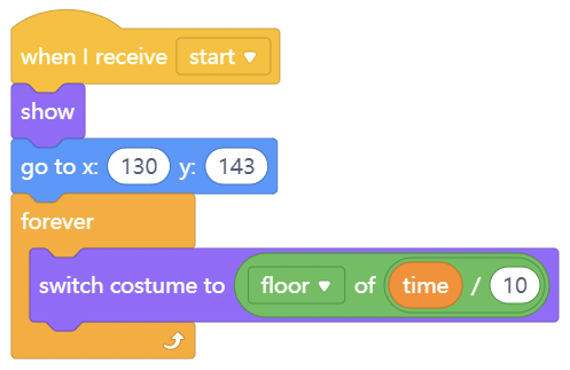This screenshot has width=570, height=370.
Task: Click the word receive on the hat block
Action: [131, 57]
